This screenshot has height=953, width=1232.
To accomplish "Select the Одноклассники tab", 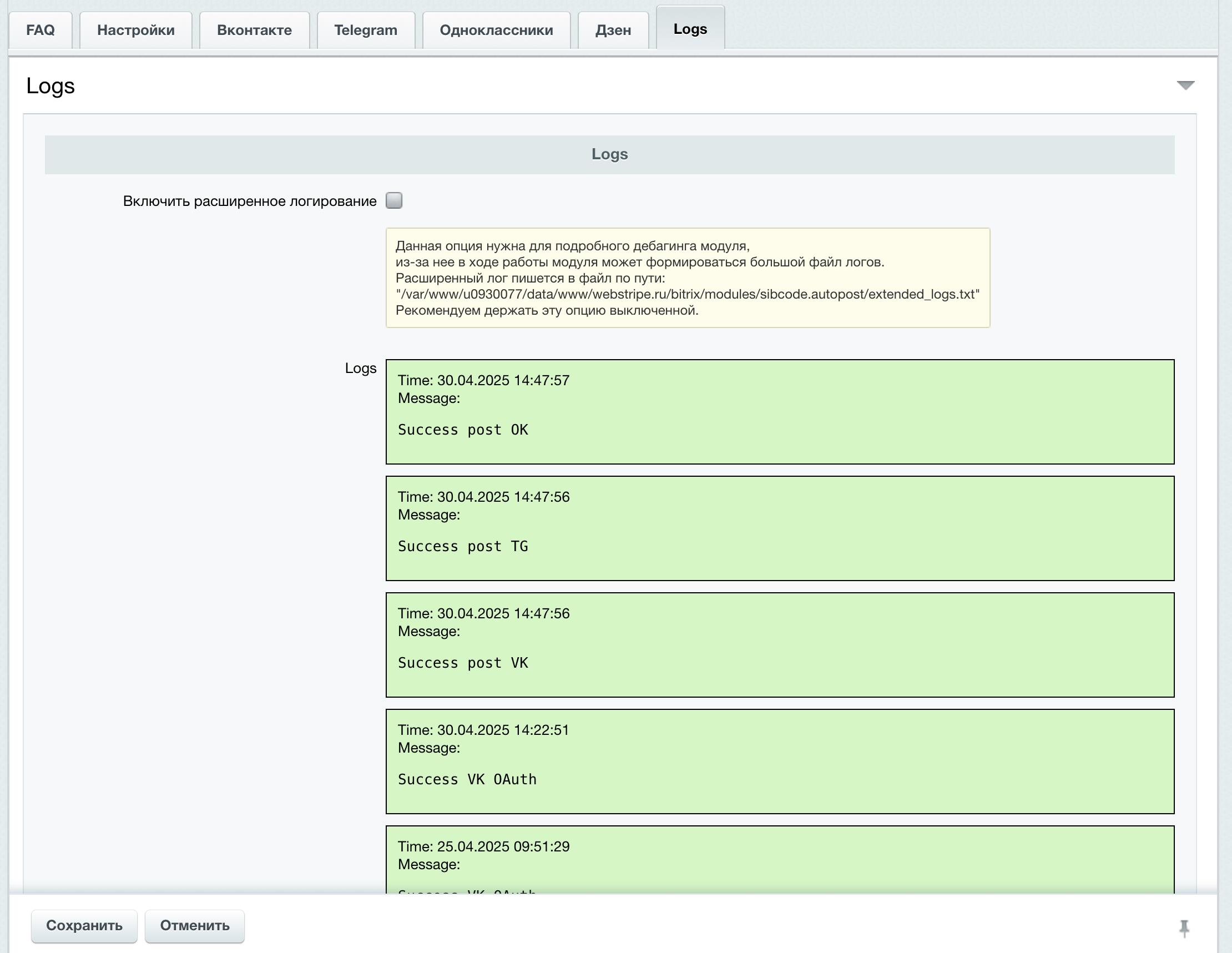I will click(x=496, y=30).
